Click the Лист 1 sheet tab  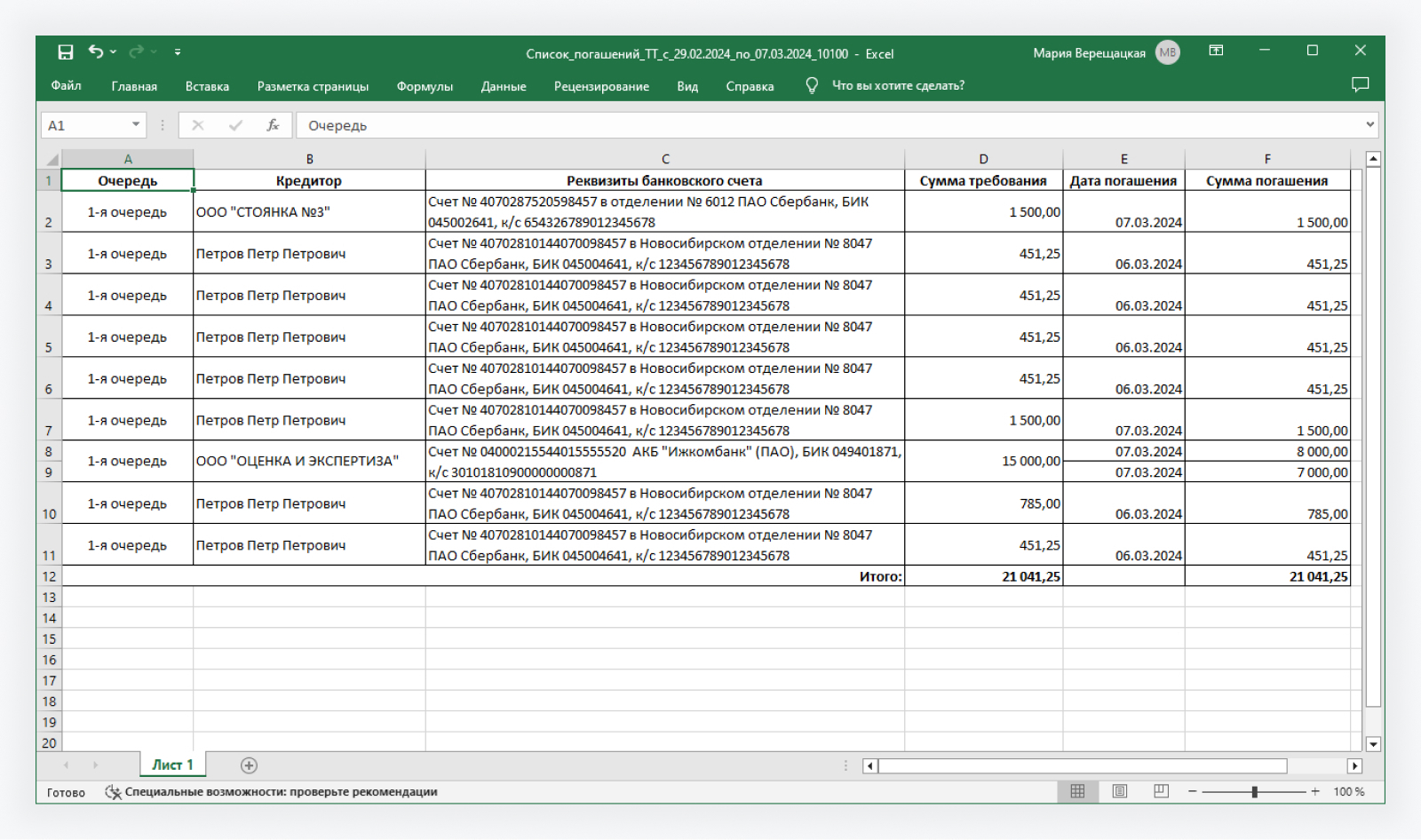172,765
